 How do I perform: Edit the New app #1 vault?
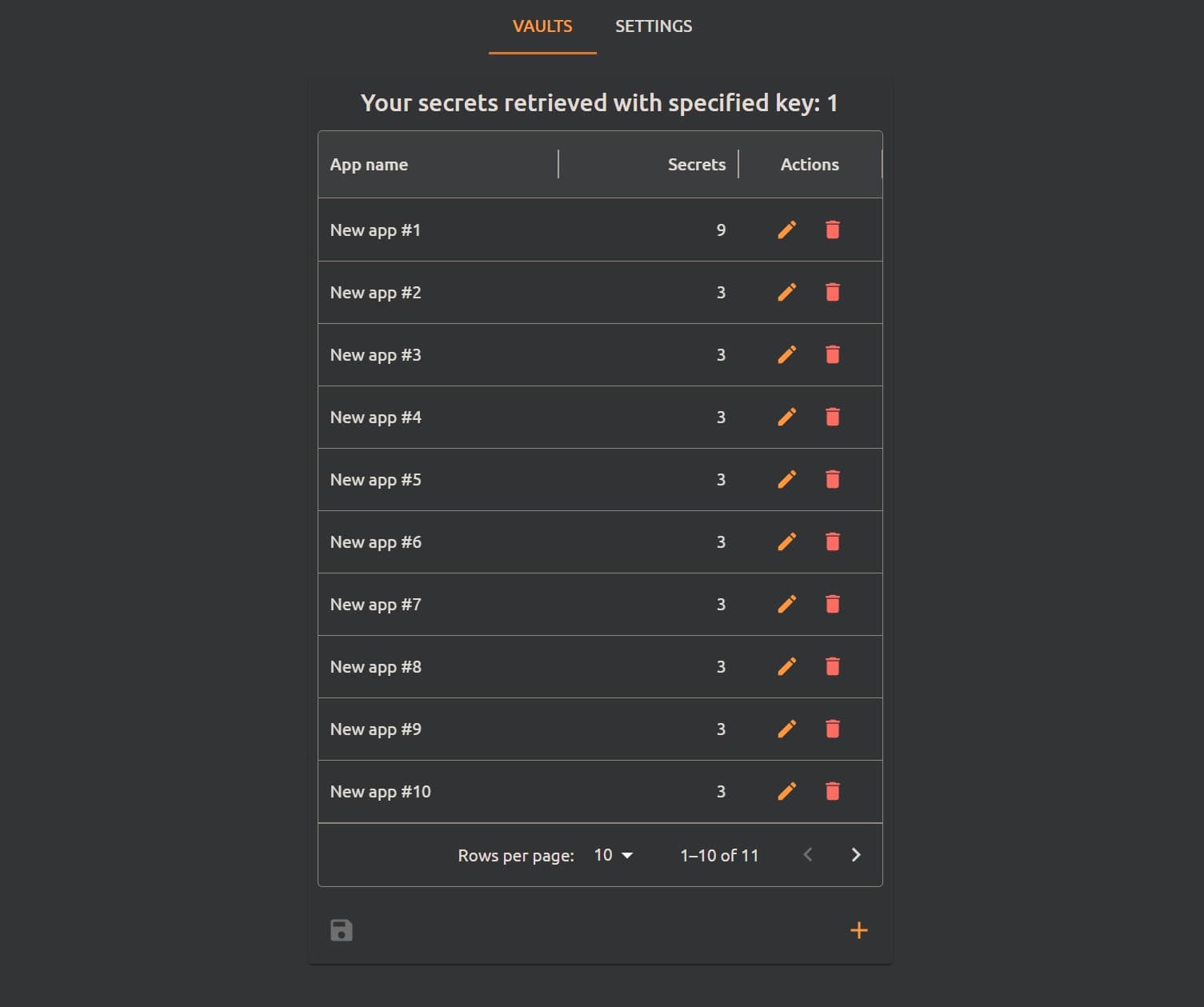pos(786,230)
